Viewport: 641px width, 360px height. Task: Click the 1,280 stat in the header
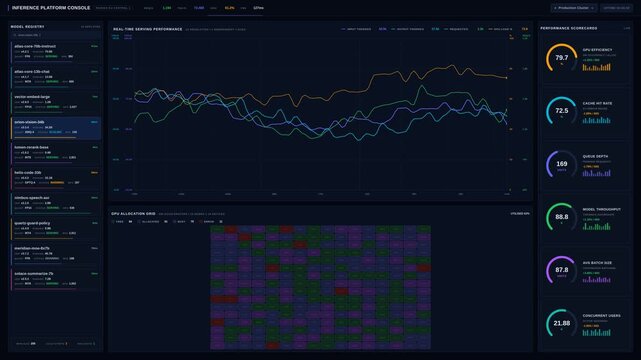167,8
